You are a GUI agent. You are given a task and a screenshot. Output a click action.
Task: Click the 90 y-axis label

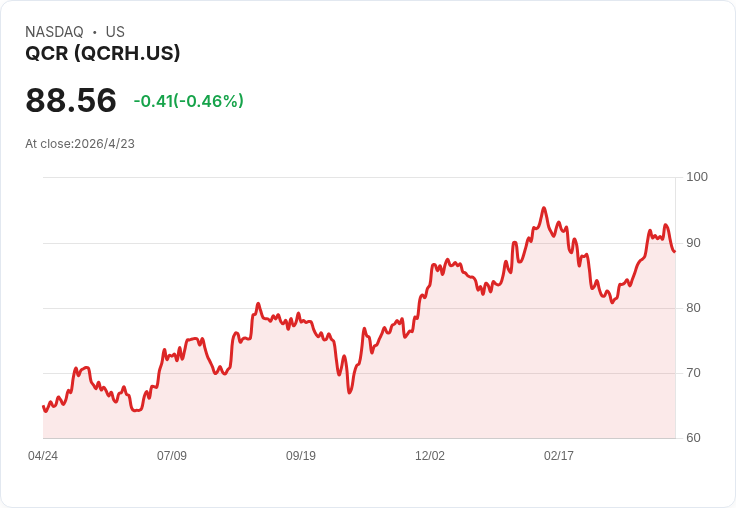point(694,243)
